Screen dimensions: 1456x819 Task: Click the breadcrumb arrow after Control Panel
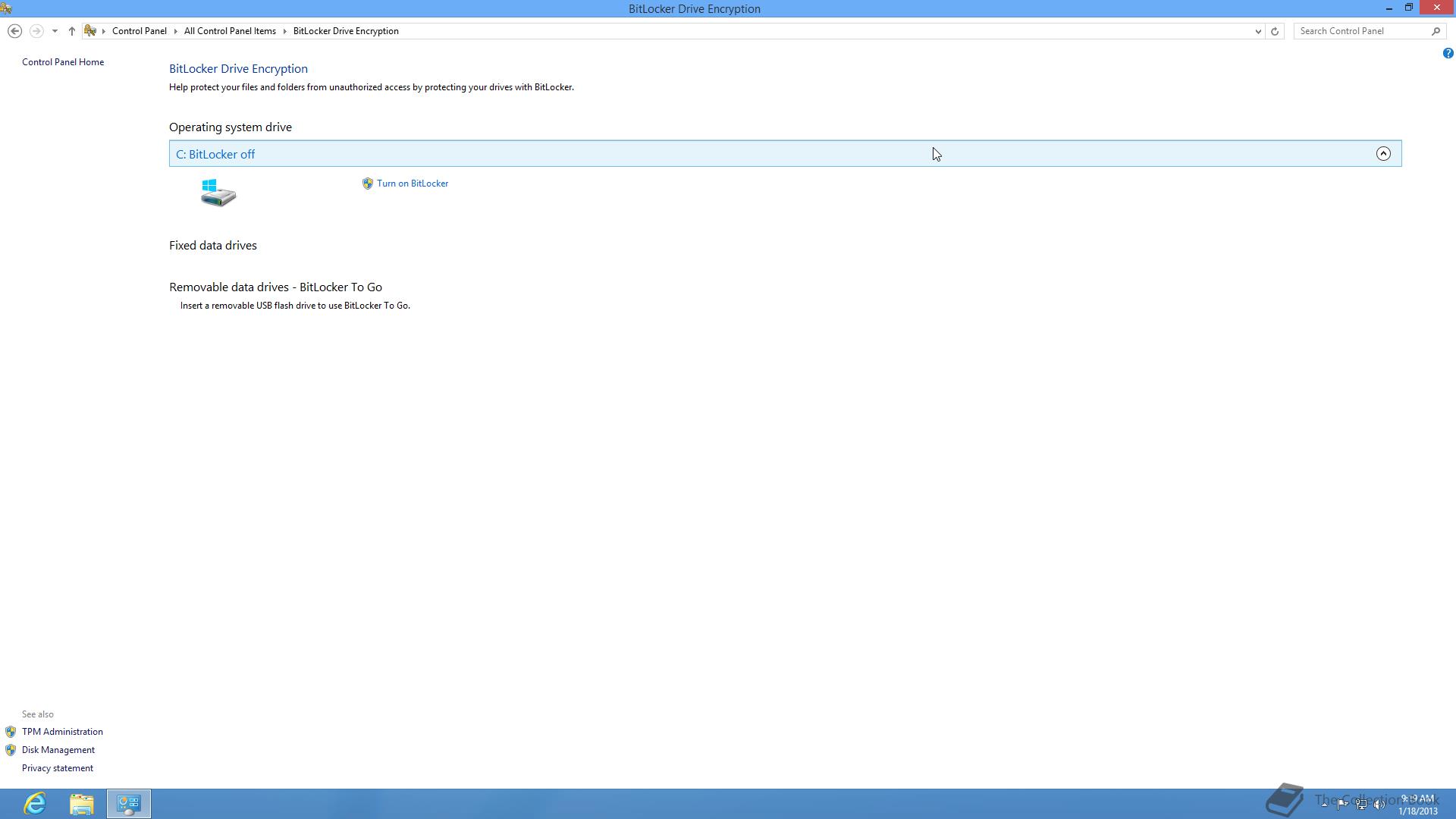click(175, 31)
